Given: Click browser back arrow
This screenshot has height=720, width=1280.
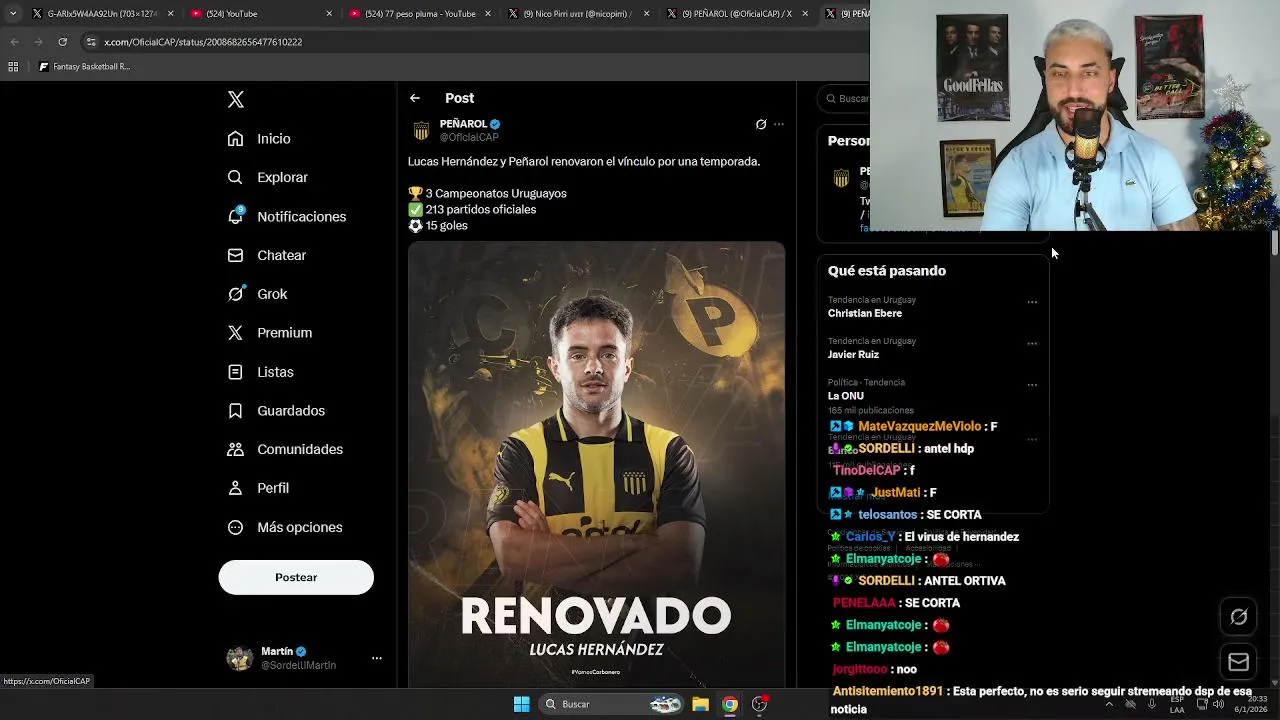Looking at the screenshot, I should (14, 42).
